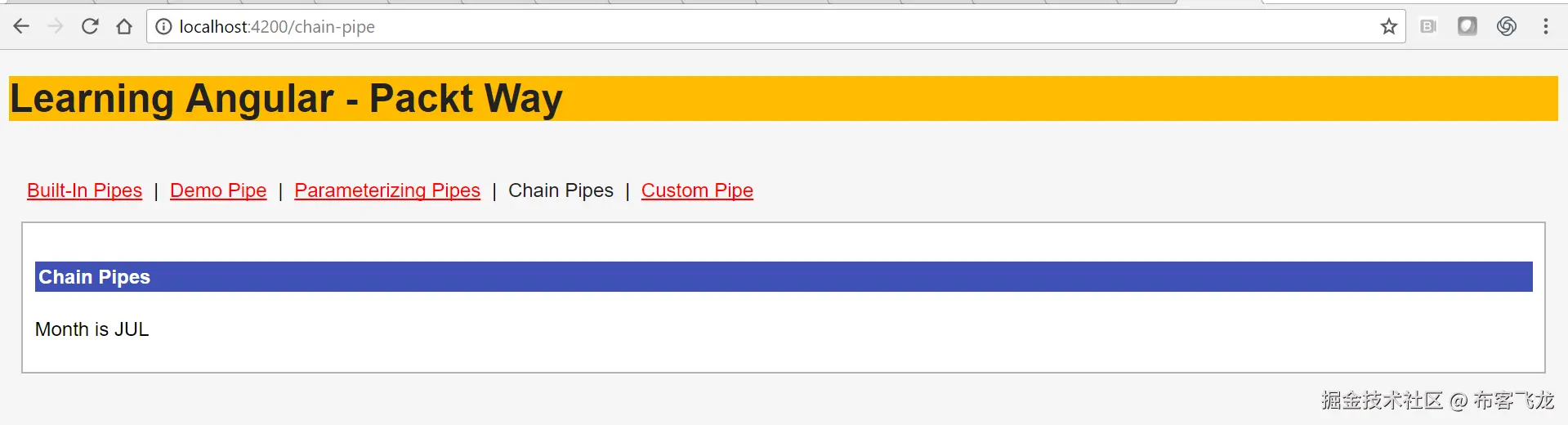Click the swirl-shaped extension icon
Screen dimensions: 1568x425
click(1507, 27)
